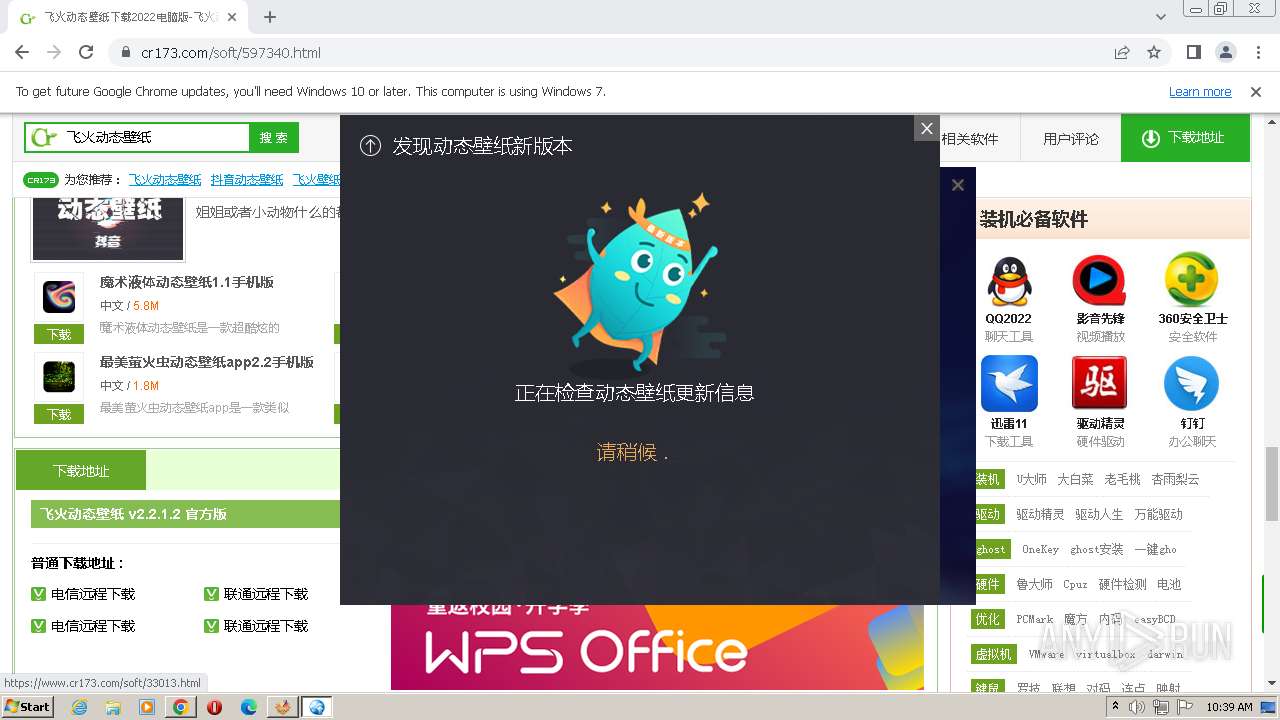The width and height of the screenshot is (1280, 720).
Task: Close the dark ad panel behind dialog
Action: click(958, 185)
